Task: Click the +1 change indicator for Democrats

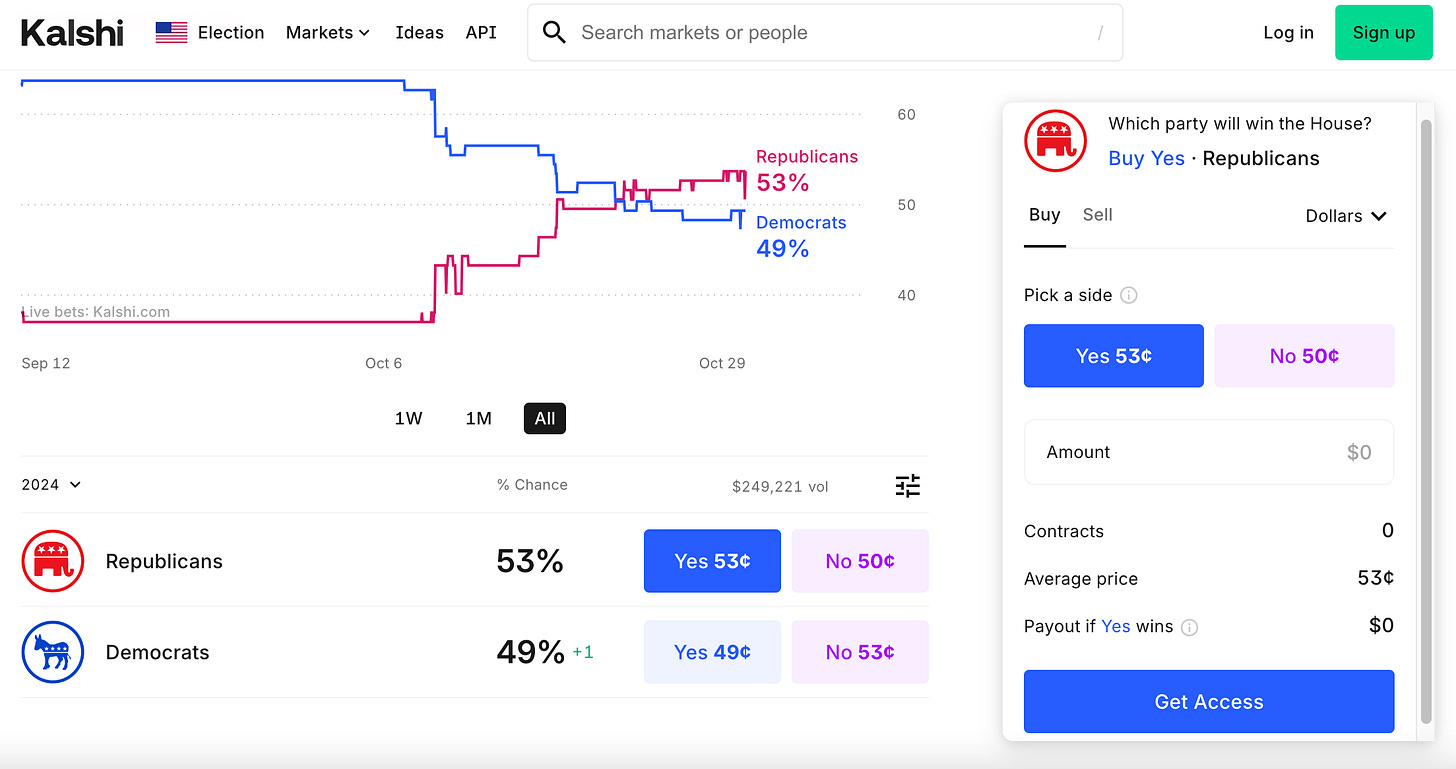Action: [583, 653]
